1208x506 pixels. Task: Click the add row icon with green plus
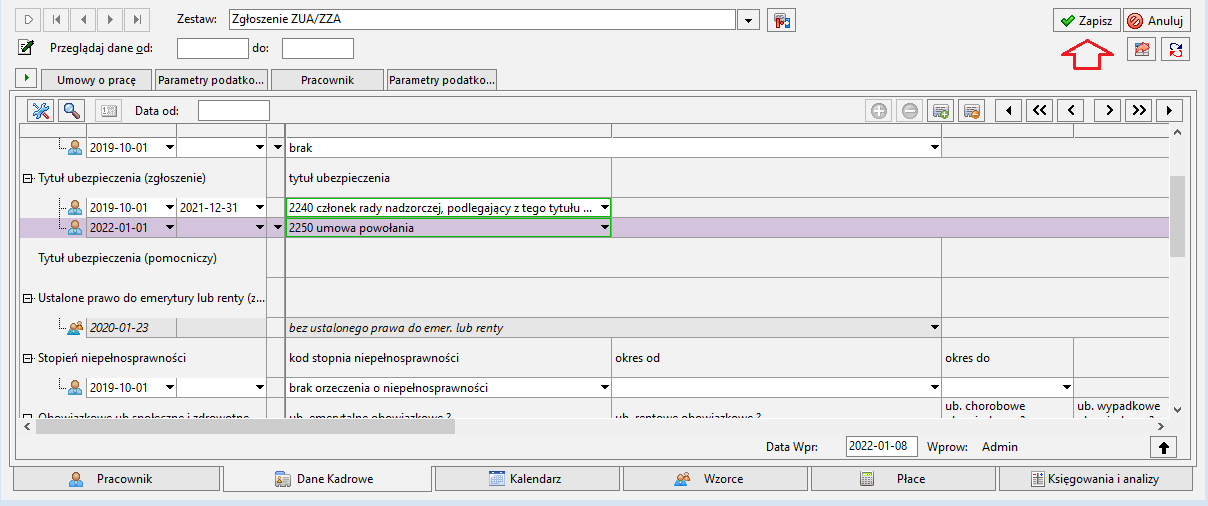(x=940, y=111)
